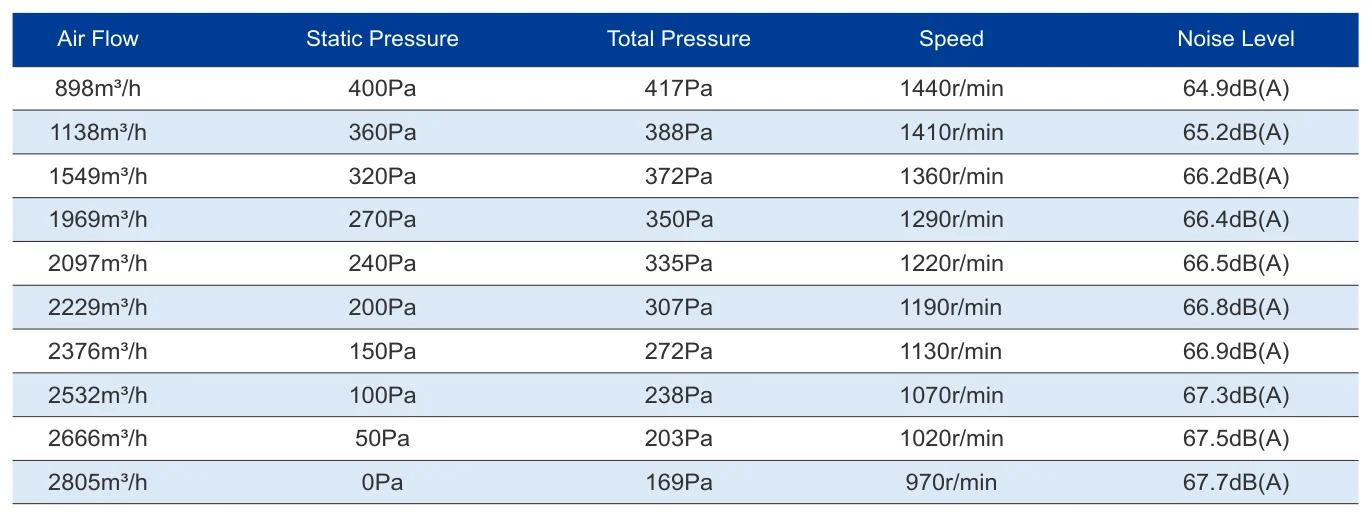Select the Speed column header

click(x=952, y=39)
